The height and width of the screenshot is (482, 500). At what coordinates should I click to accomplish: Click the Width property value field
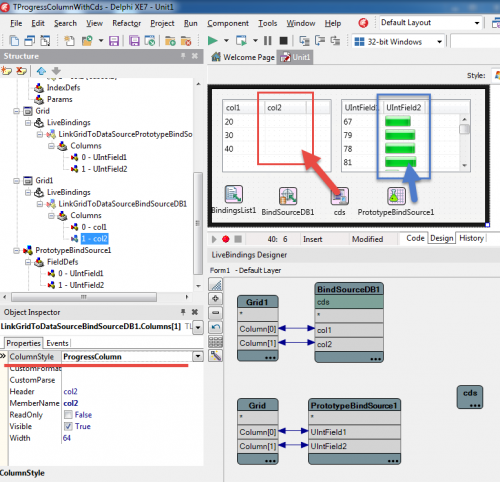tap(132, 438)
